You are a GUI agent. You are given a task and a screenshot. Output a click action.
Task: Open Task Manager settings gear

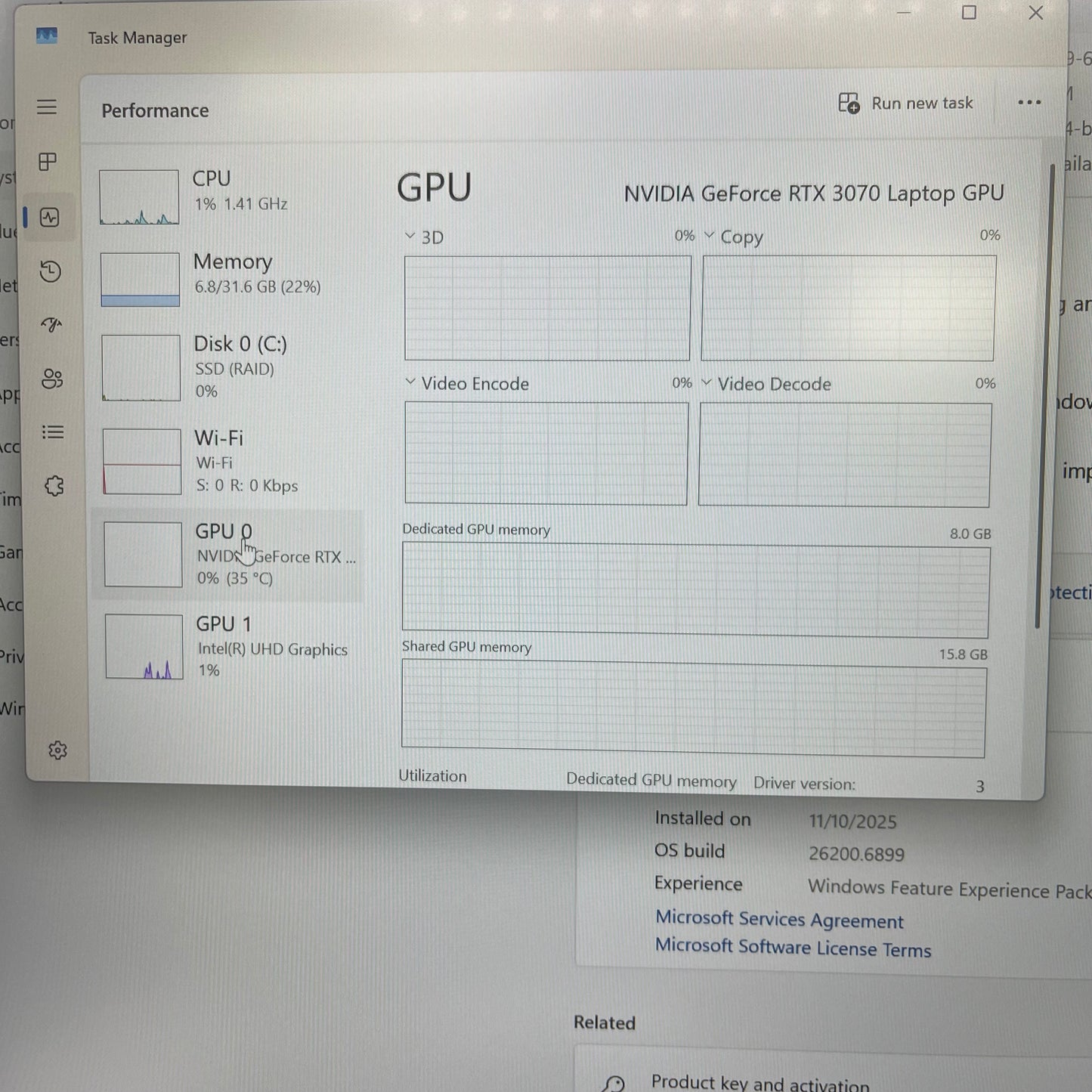pyautogui.click(x=57, y=750)
